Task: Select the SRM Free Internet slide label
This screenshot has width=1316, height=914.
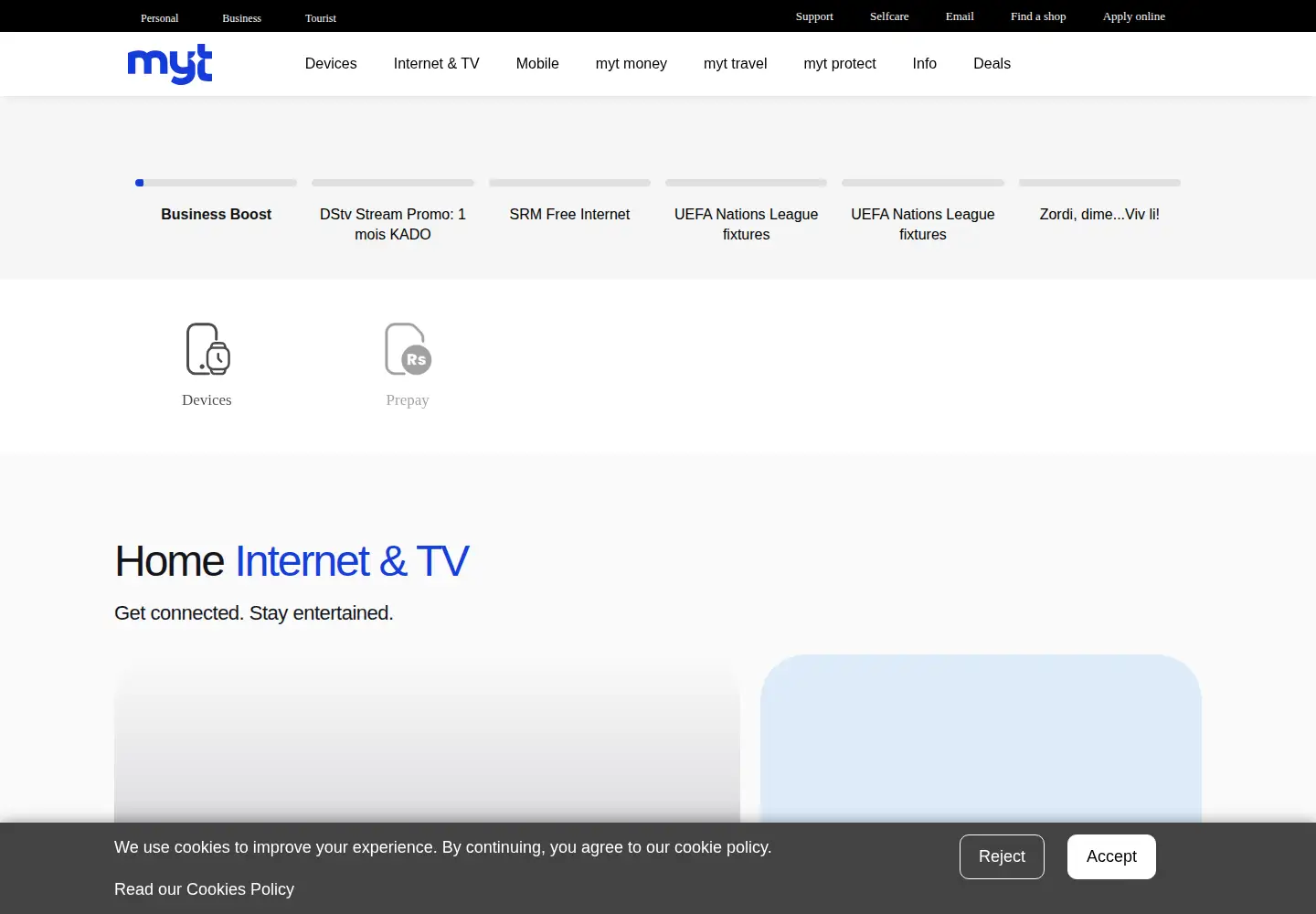Action: [569, 214]
